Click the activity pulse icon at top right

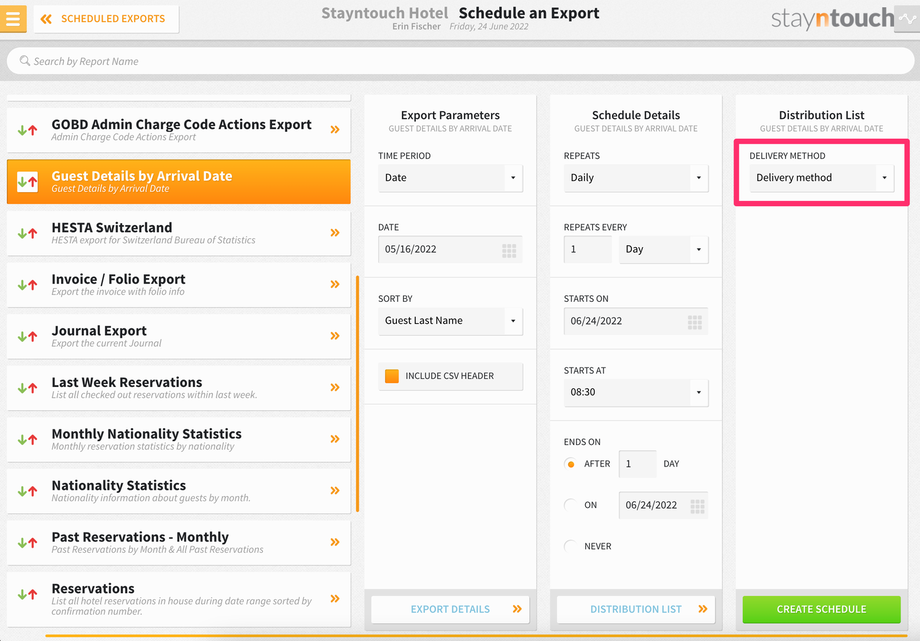point(907,19)
